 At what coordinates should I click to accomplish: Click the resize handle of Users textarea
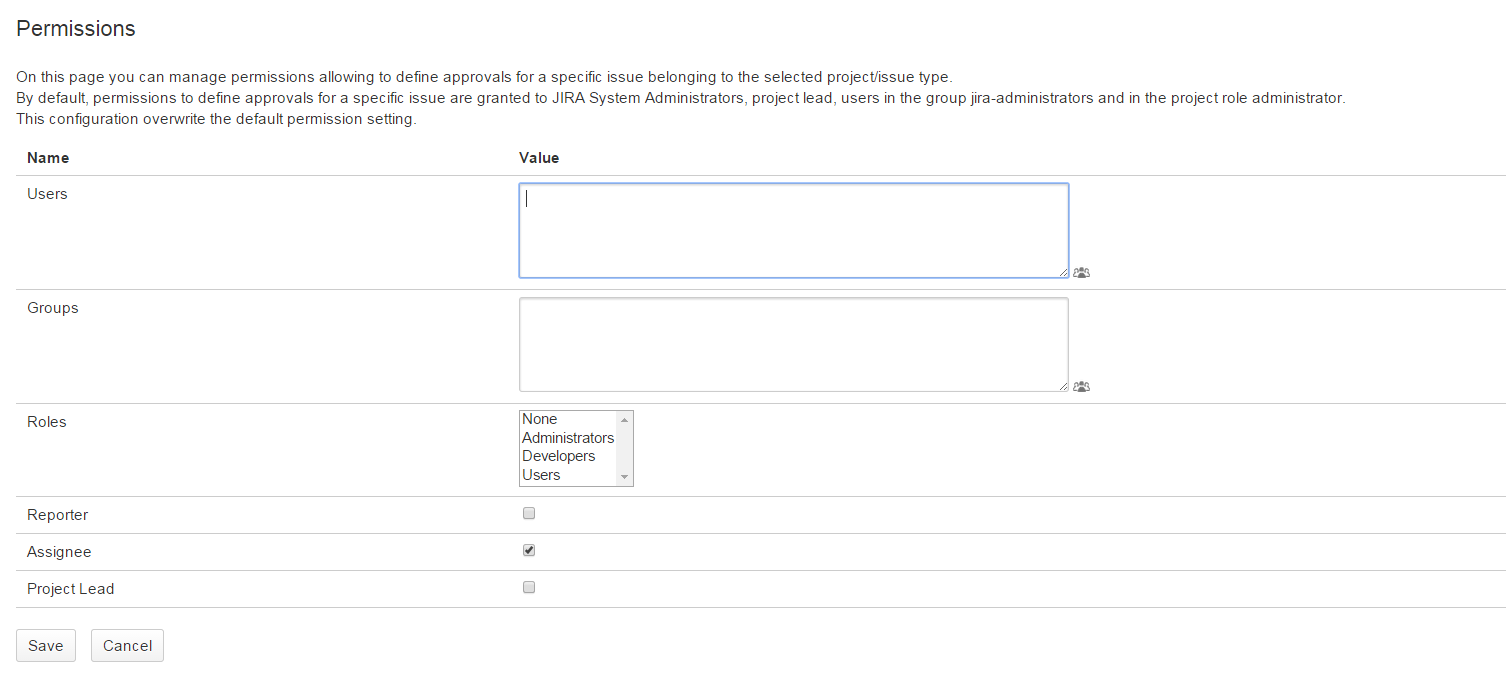coord(1063,272)
